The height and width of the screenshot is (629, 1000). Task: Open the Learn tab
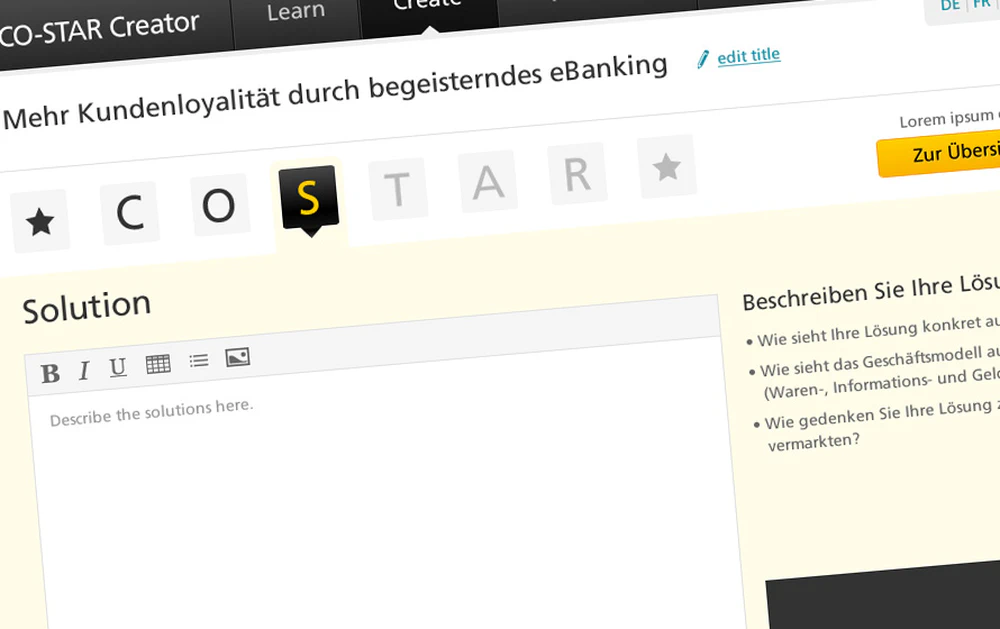click(296, 13)
